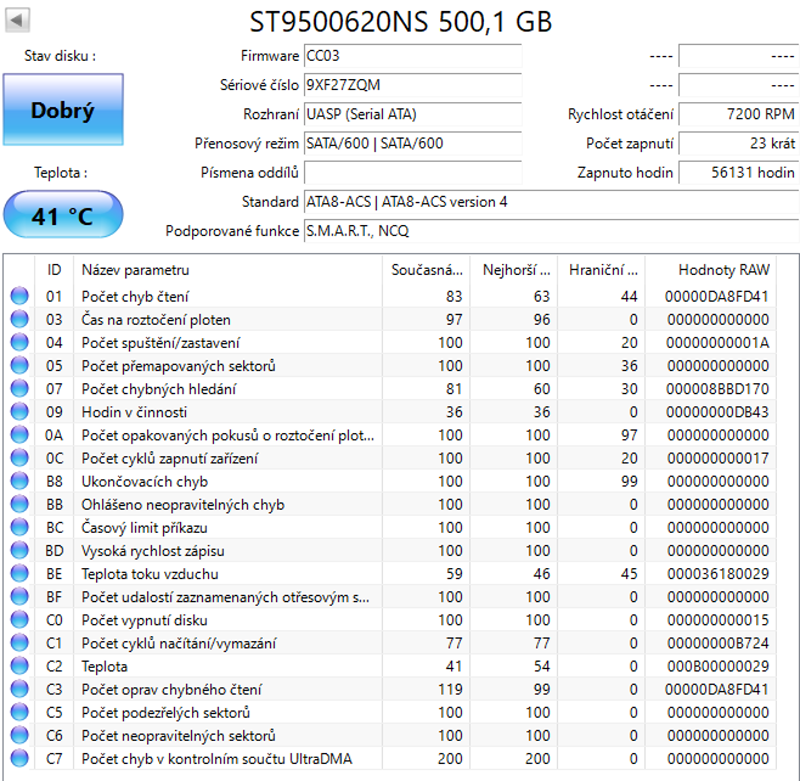Click the previous disk arrow button
This screenshot has width=800, height=781.
point(18,21)
